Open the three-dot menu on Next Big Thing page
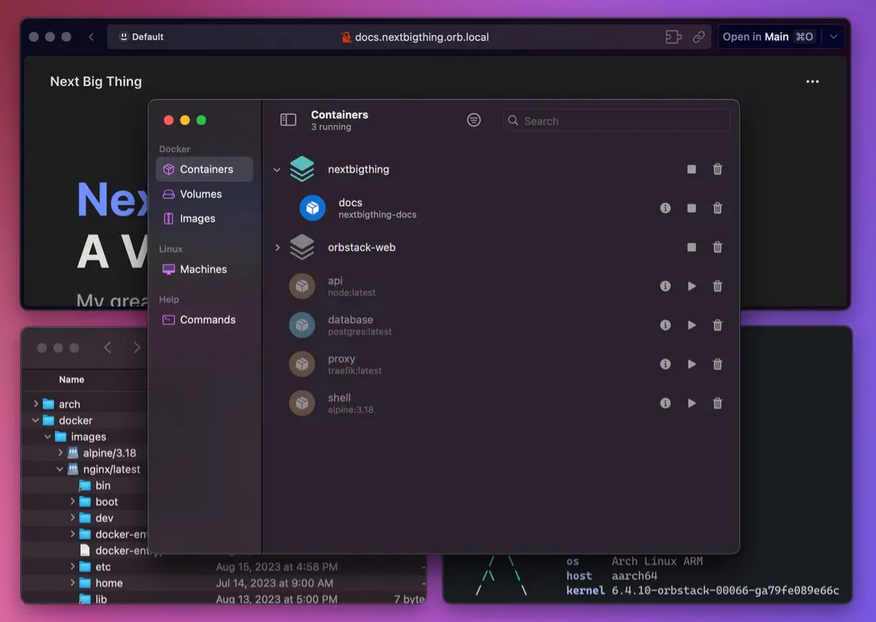The height and width of the screenshot is (622, 876). (x=812, y=82)
